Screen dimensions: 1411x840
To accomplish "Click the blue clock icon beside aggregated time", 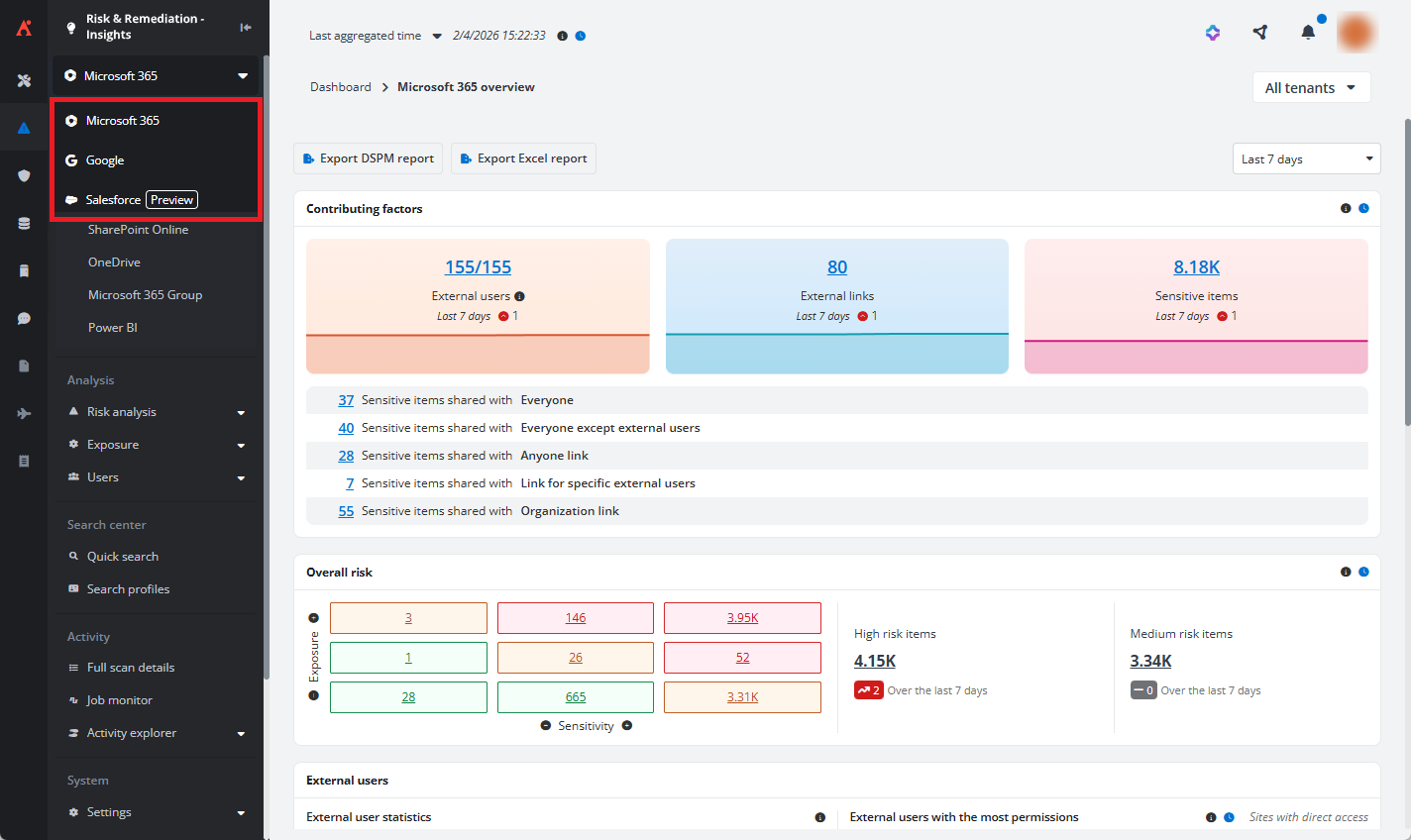I will (581, 36).
